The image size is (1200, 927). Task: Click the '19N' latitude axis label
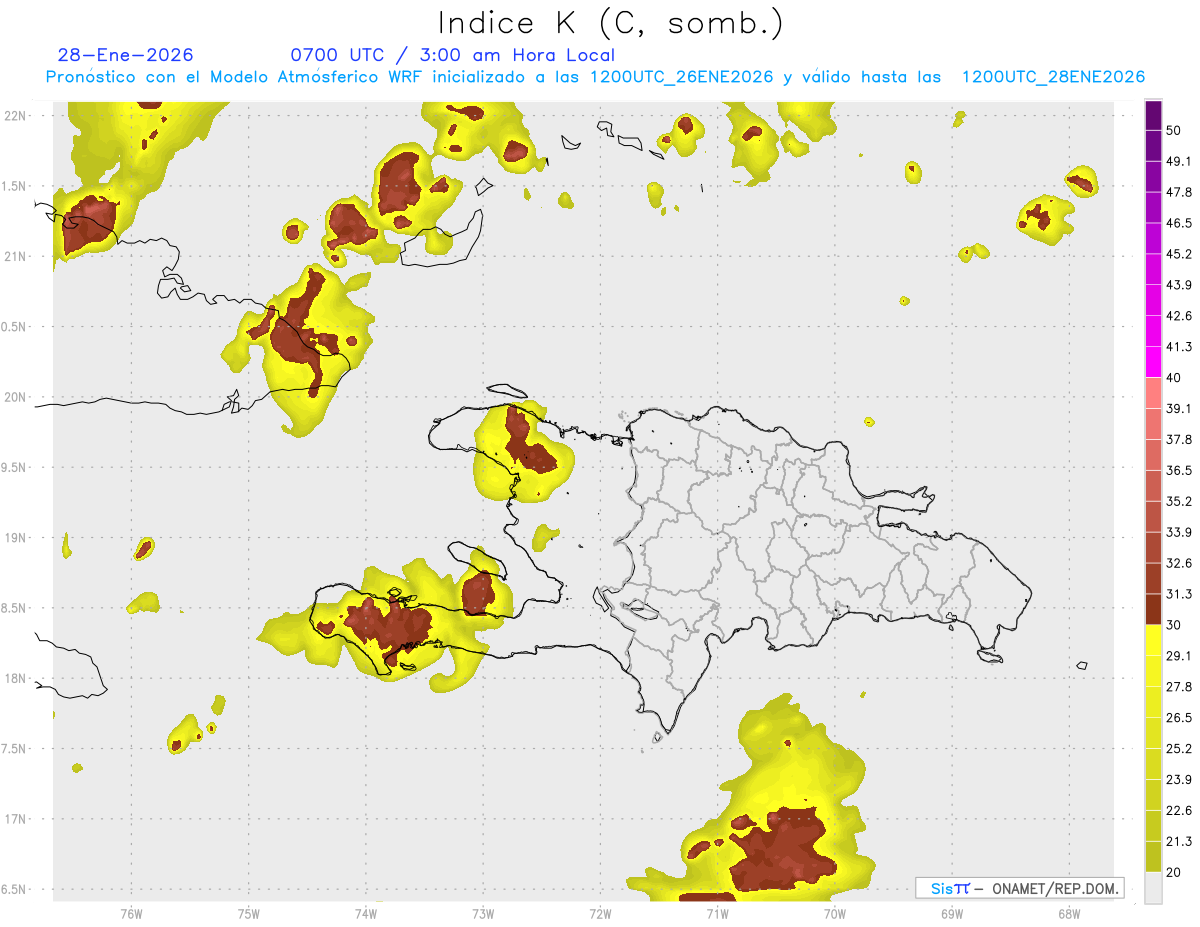[16, 537]
